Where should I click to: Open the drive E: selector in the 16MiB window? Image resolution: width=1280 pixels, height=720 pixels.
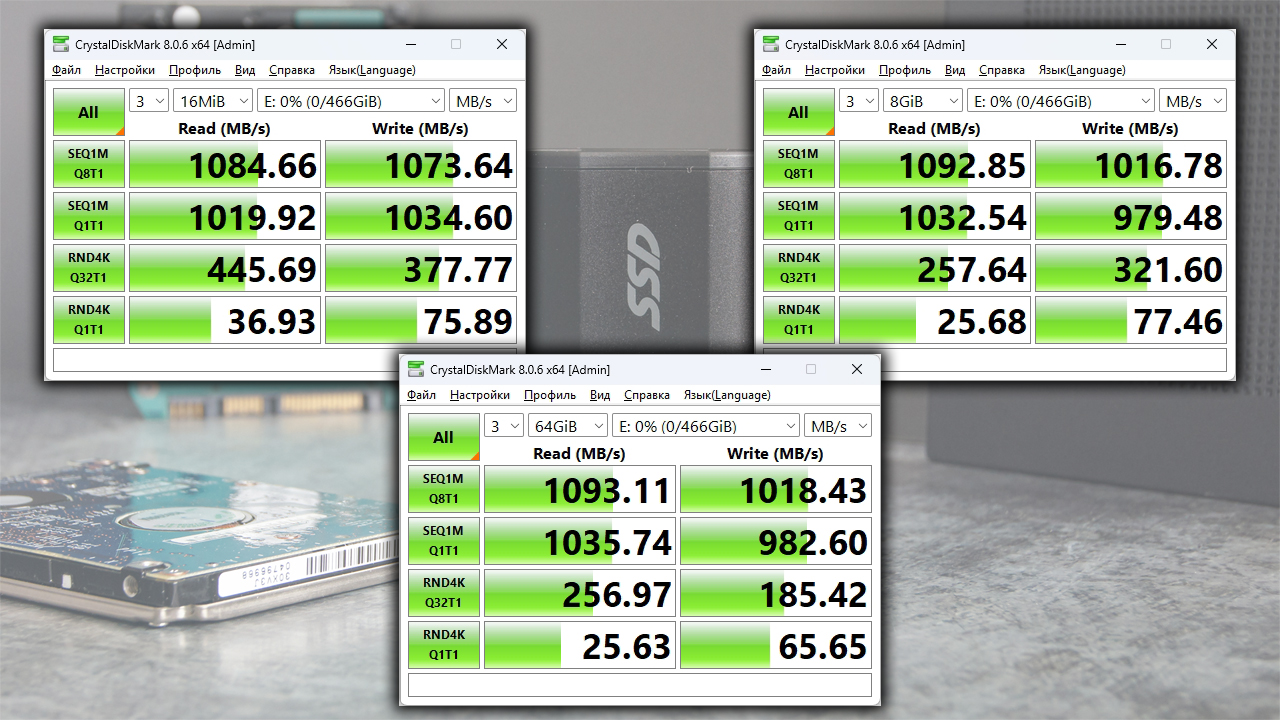point(351,101)
